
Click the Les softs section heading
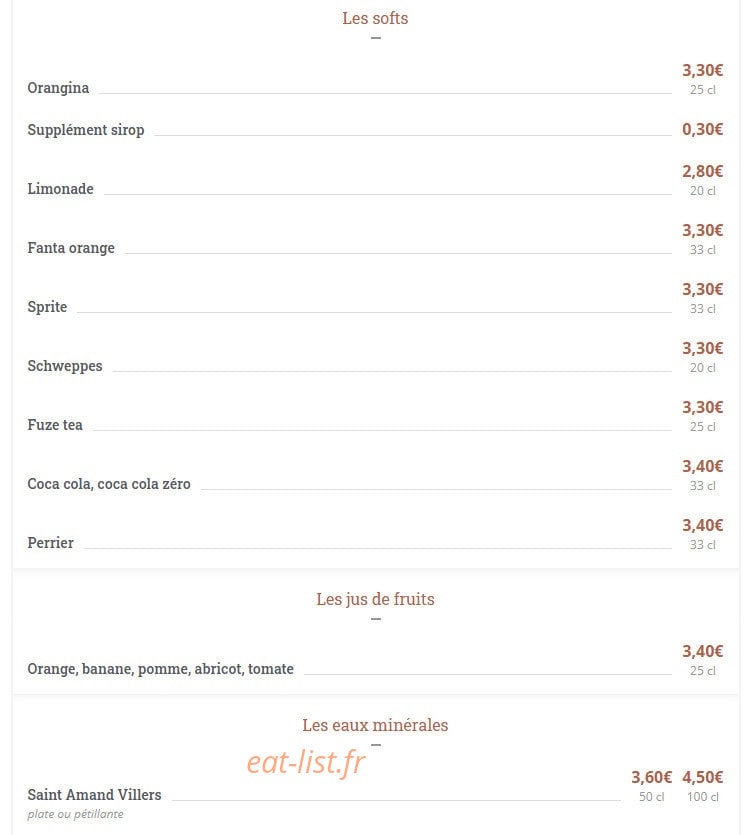pos(375,18)
